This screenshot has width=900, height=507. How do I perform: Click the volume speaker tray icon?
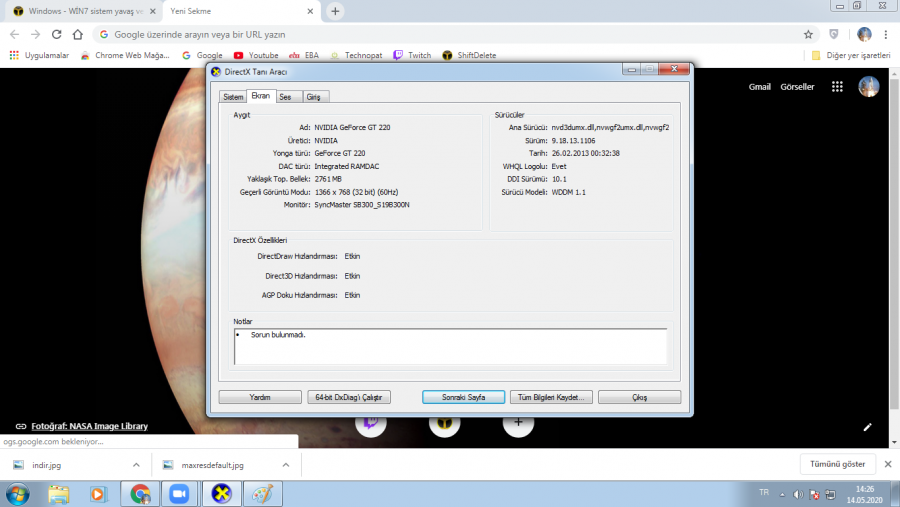coord(798,494)
